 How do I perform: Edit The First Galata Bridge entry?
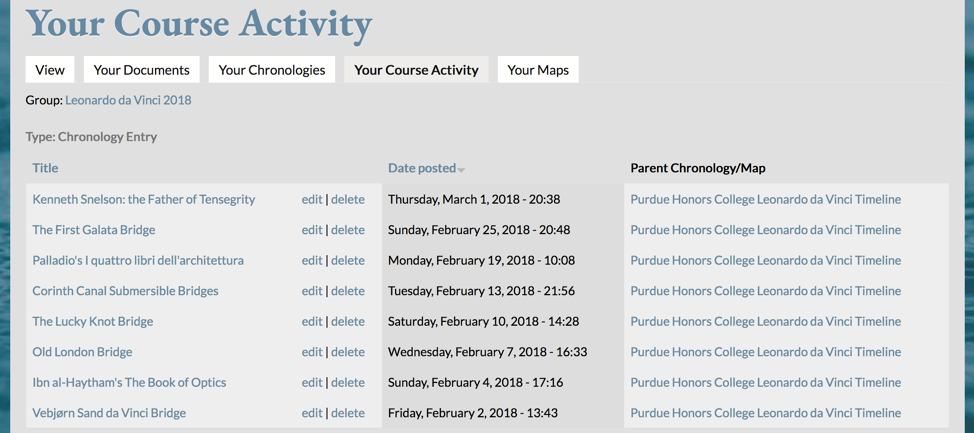coord(312,230)
